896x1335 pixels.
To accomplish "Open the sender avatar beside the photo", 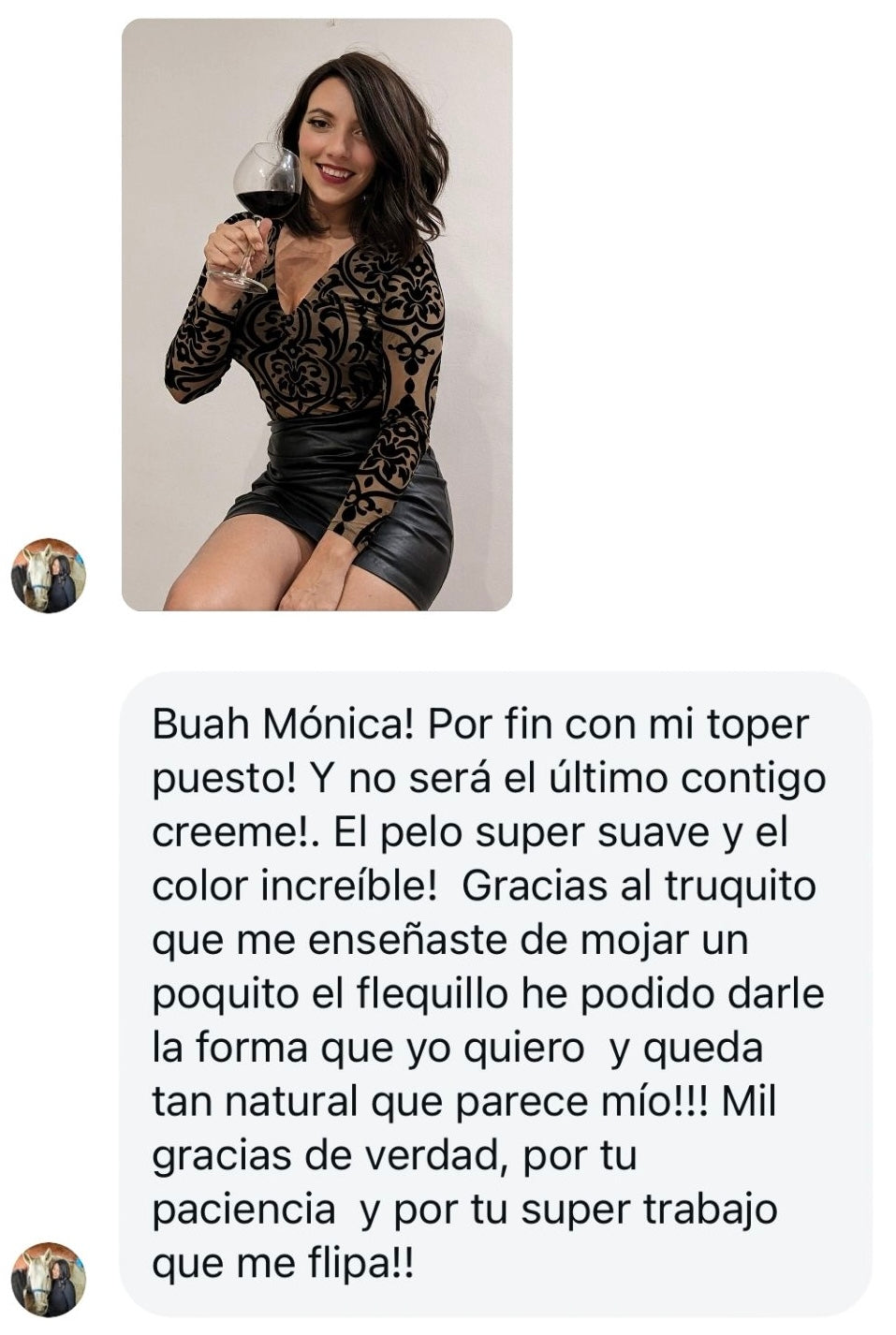I will (x=48, y=575).
